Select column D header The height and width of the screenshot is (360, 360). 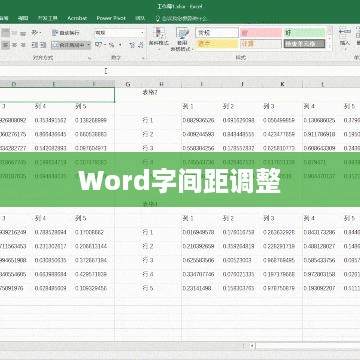[x=14, y=84]
